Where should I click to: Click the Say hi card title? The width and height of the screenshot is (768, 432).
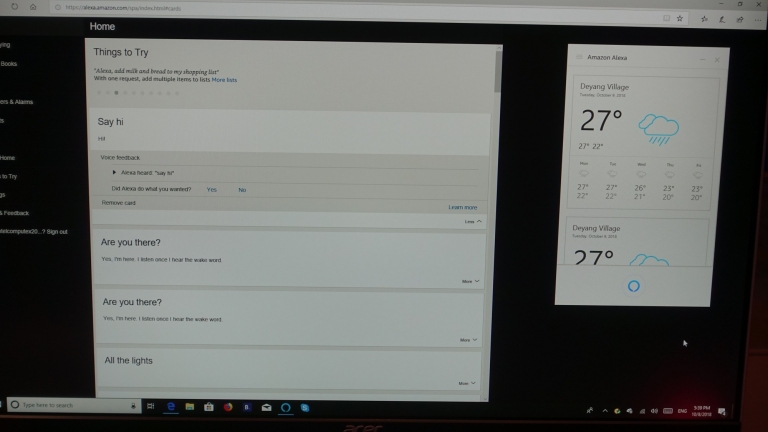tap(110, 122)
